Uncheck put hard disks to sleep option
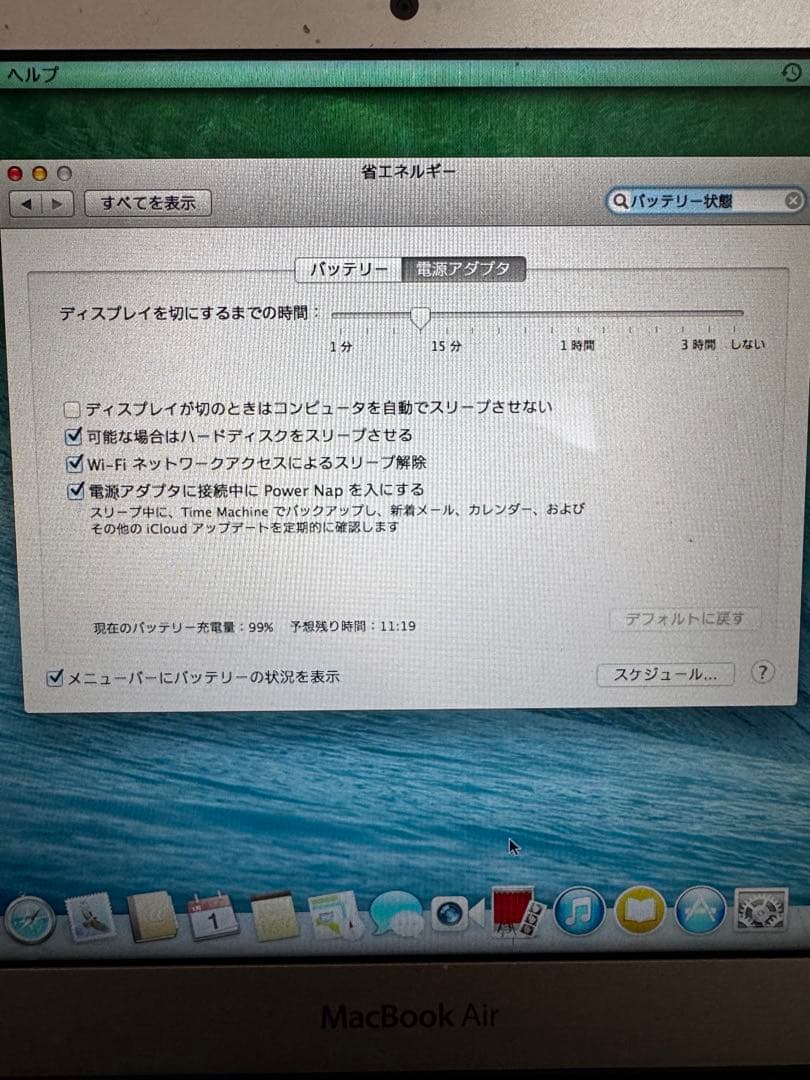This screenshot has height=1080, width=810. [x=73, y=436]
